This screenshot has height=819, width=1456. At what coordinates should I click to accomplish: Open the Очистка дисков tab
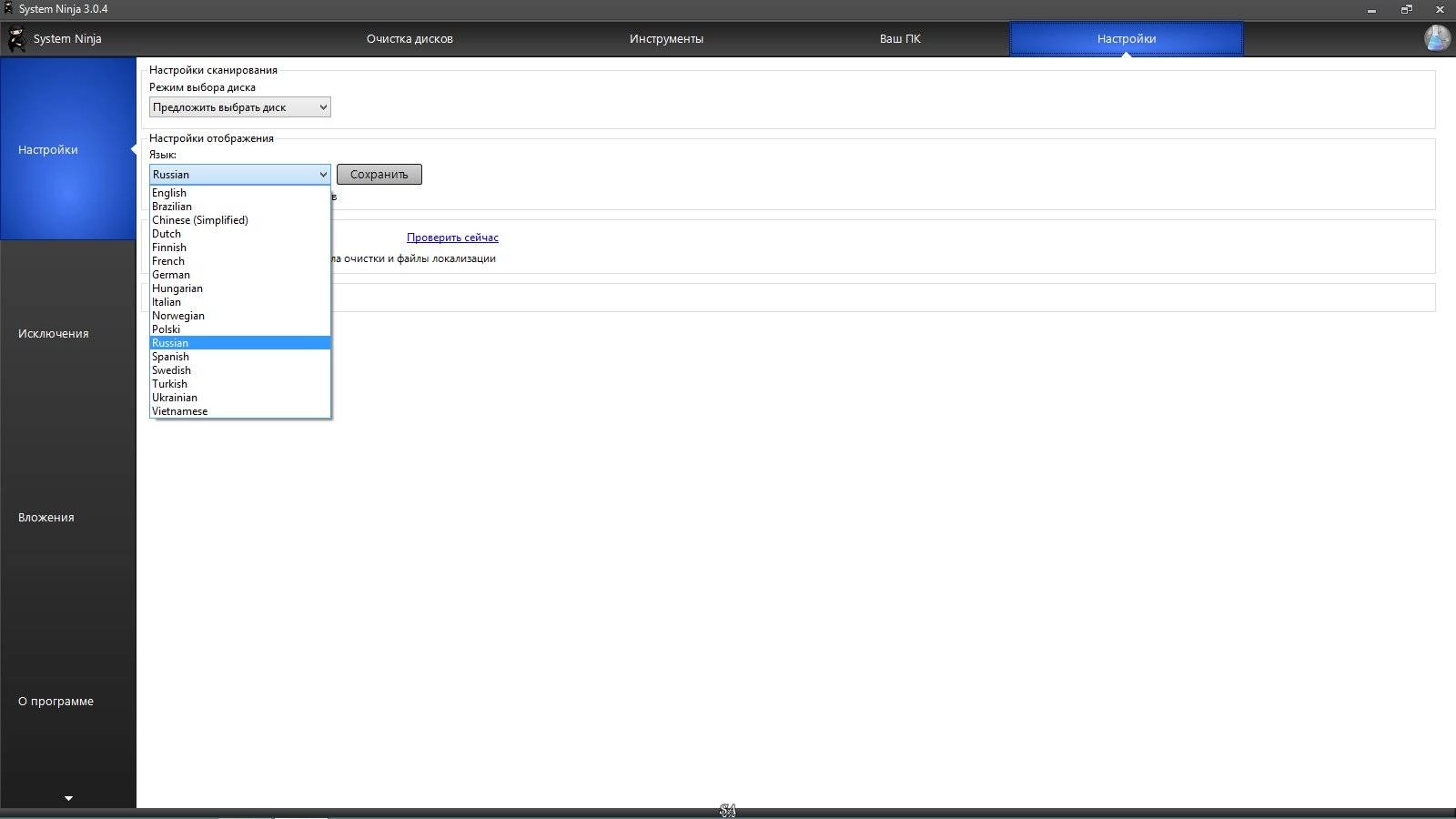409,39
